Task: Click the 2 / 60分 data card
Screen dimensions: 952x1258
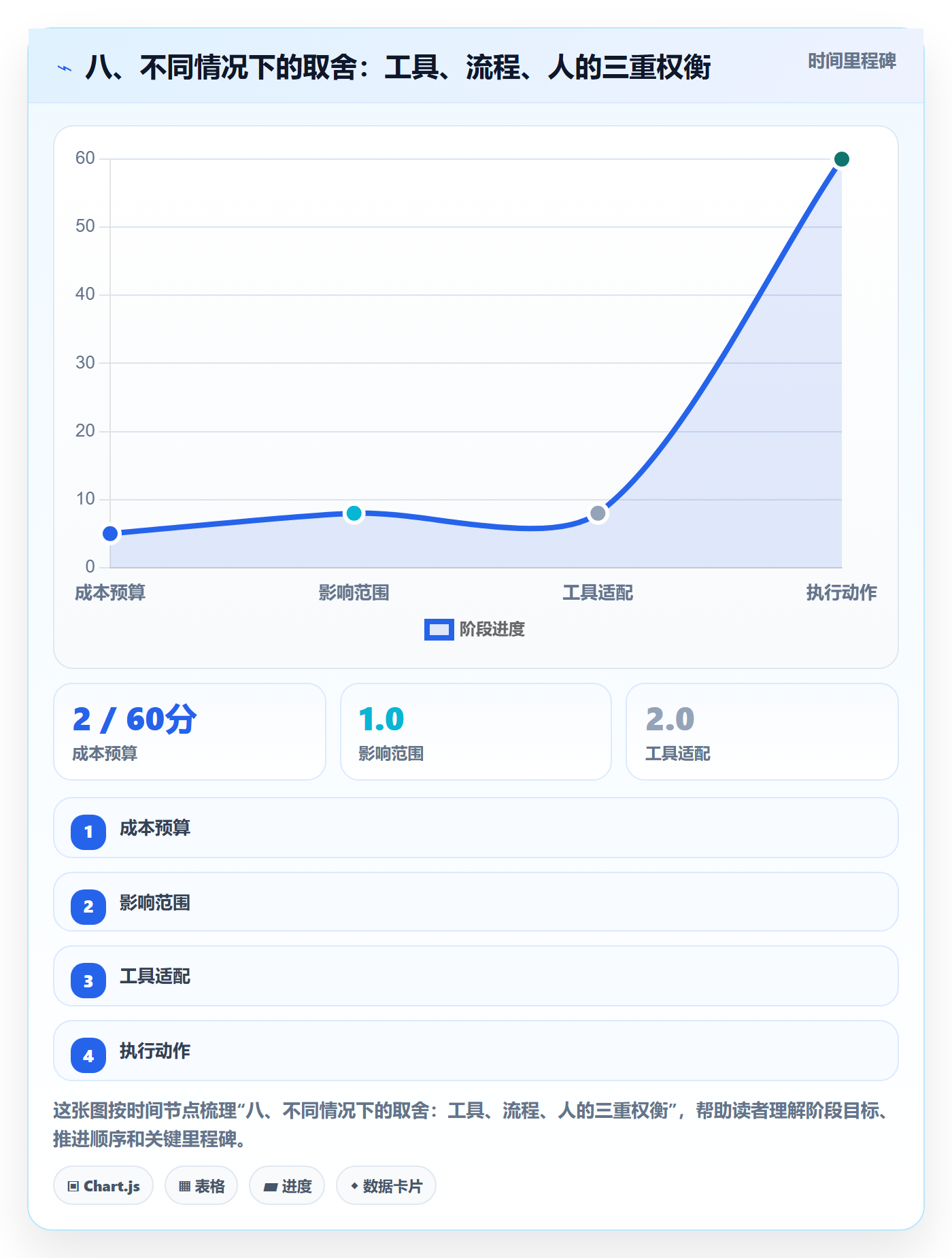Action: point(190,732)
